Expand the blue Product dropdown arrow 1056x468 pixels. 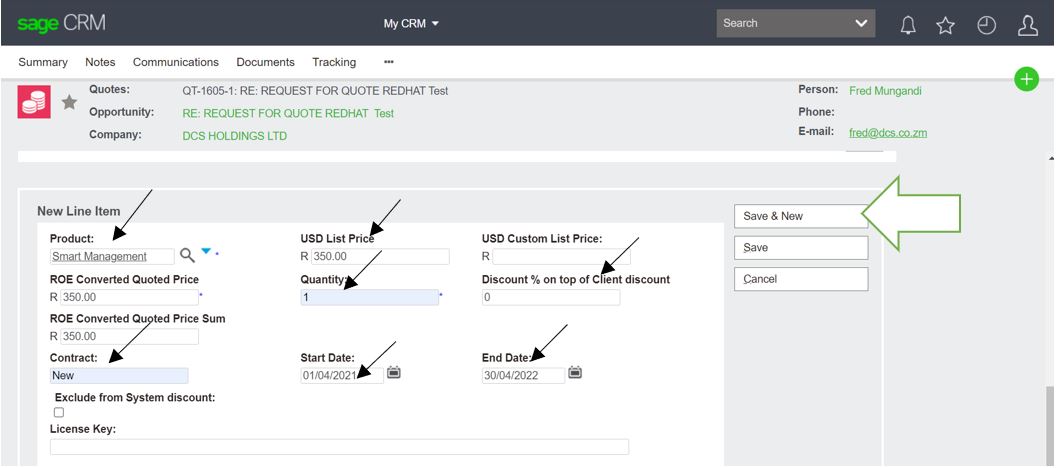pos(206,252)
